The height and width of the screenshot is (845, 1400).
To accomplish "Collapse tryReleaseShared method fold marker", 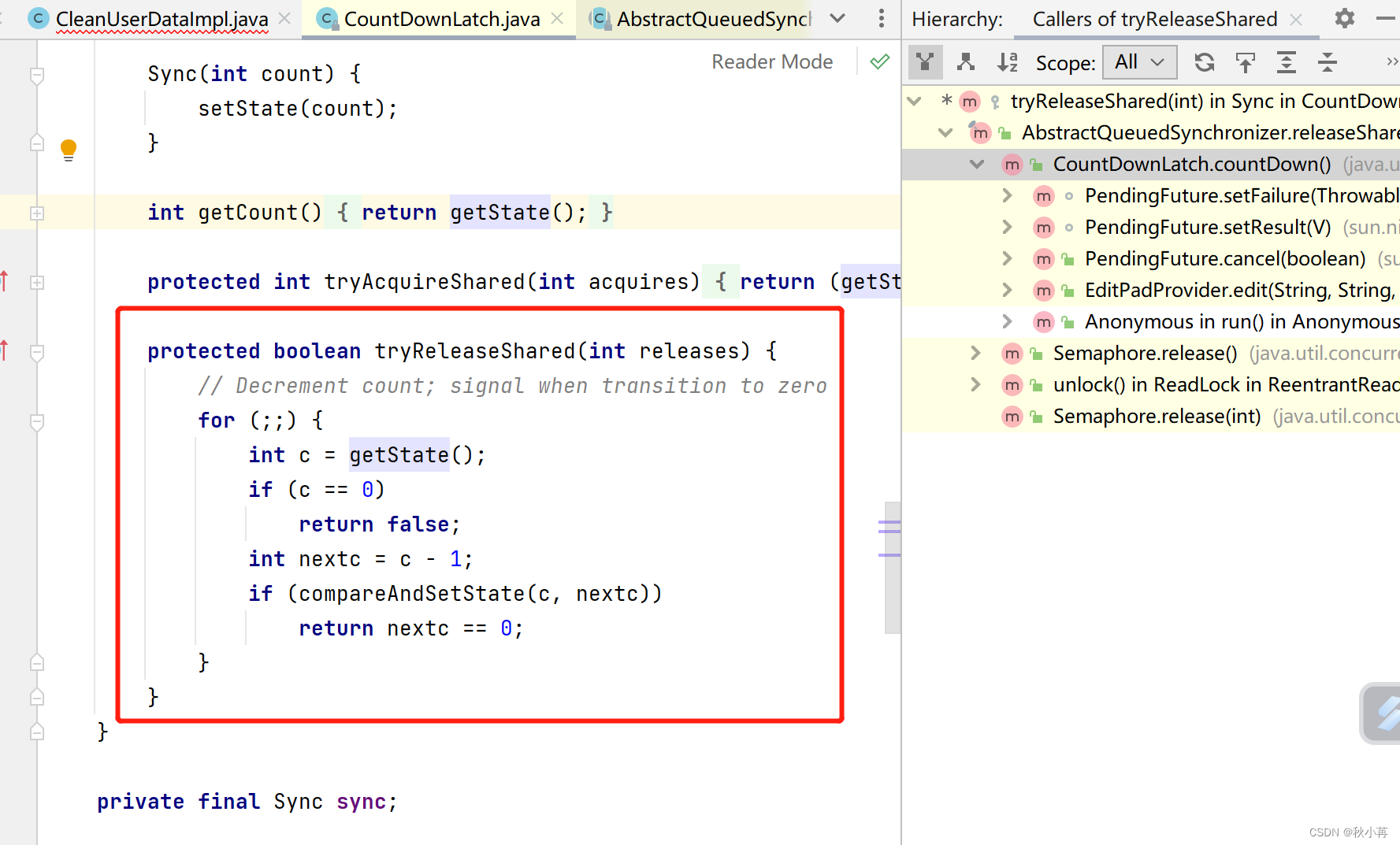I will [x=37, y=353].
